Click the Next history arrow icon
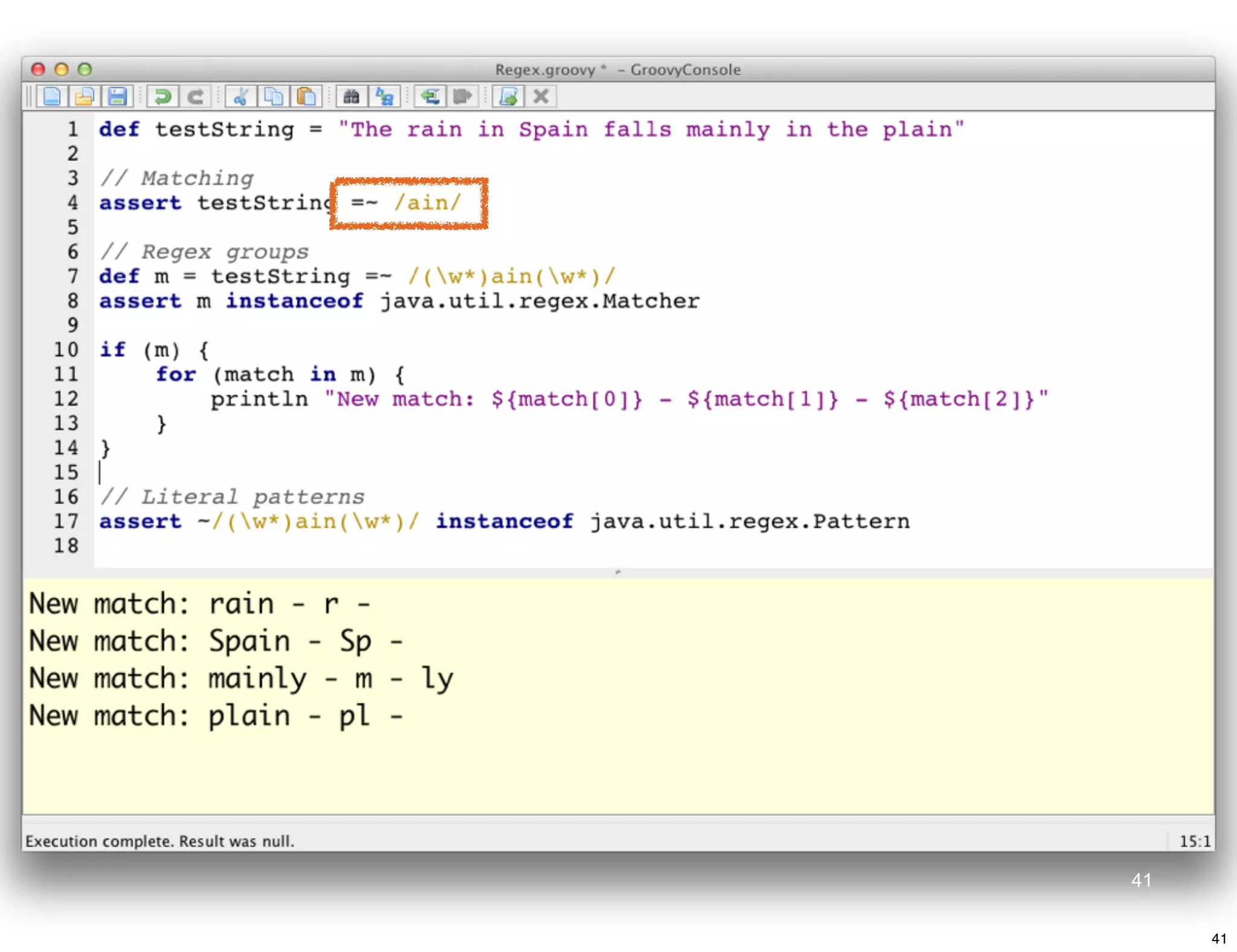Image resolution: width=1237 pixels, height=952 pixels. tap(463, 97)
